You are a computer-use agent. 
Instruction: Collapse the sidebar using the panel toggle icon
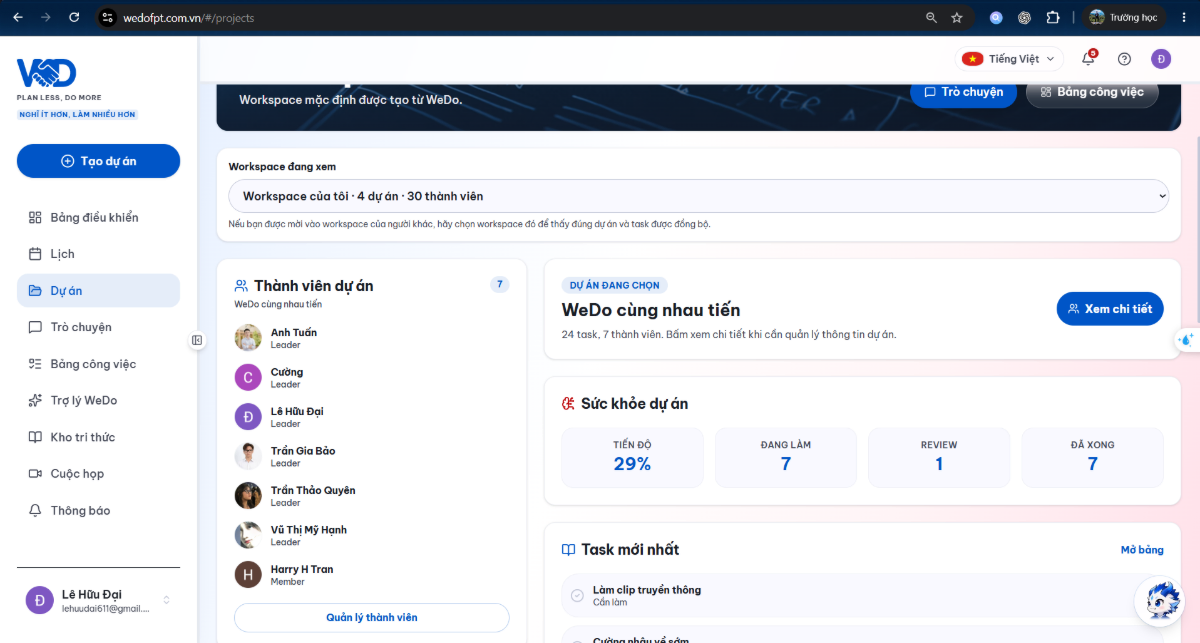[x=197, y=340]
